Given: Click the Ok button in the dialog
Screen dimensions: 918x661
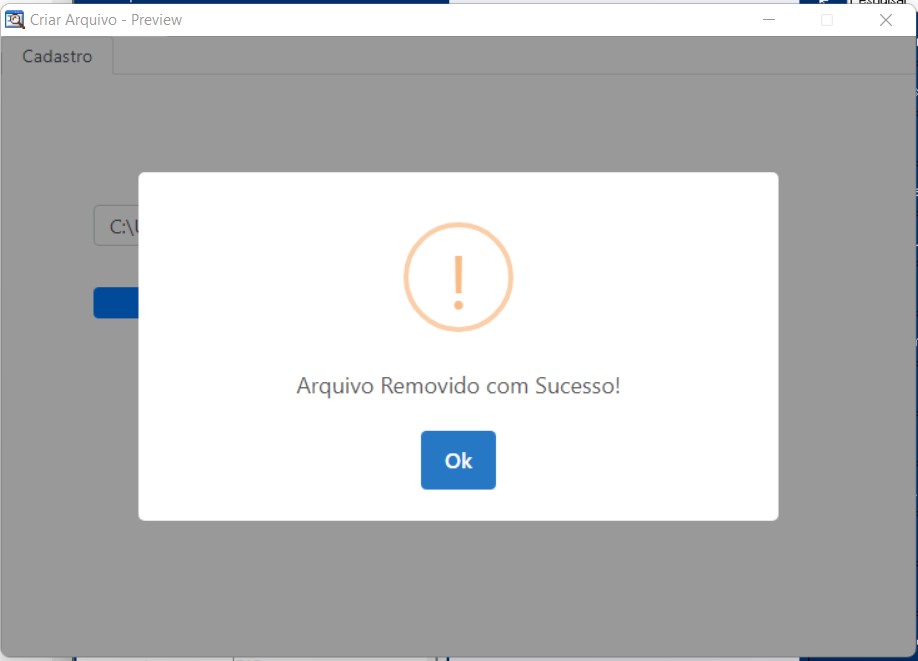Looking at the screenshot, I should [x=458, y=460].
